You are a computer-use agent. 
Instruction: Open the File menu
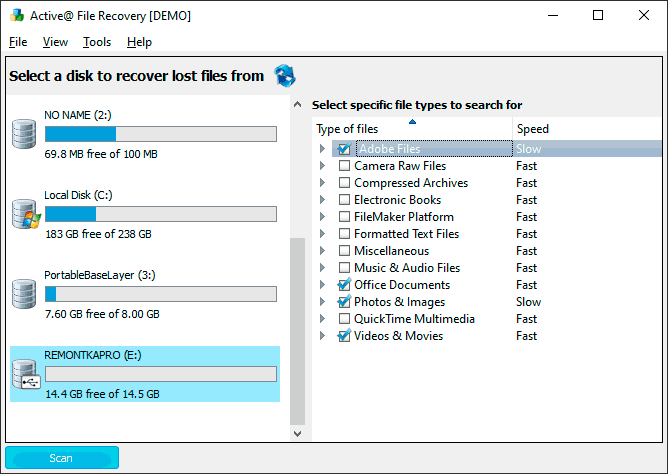pos(18,42)
